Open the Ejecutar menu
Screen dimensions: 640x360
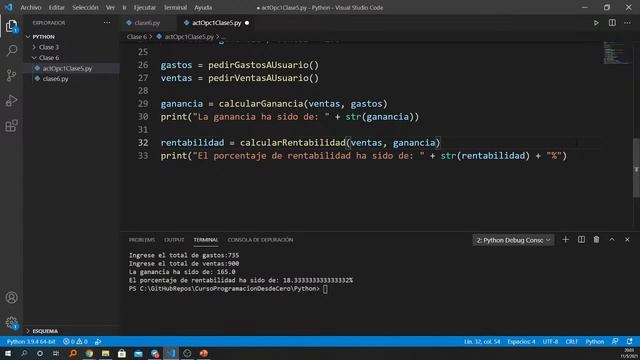tap(144, 7)
